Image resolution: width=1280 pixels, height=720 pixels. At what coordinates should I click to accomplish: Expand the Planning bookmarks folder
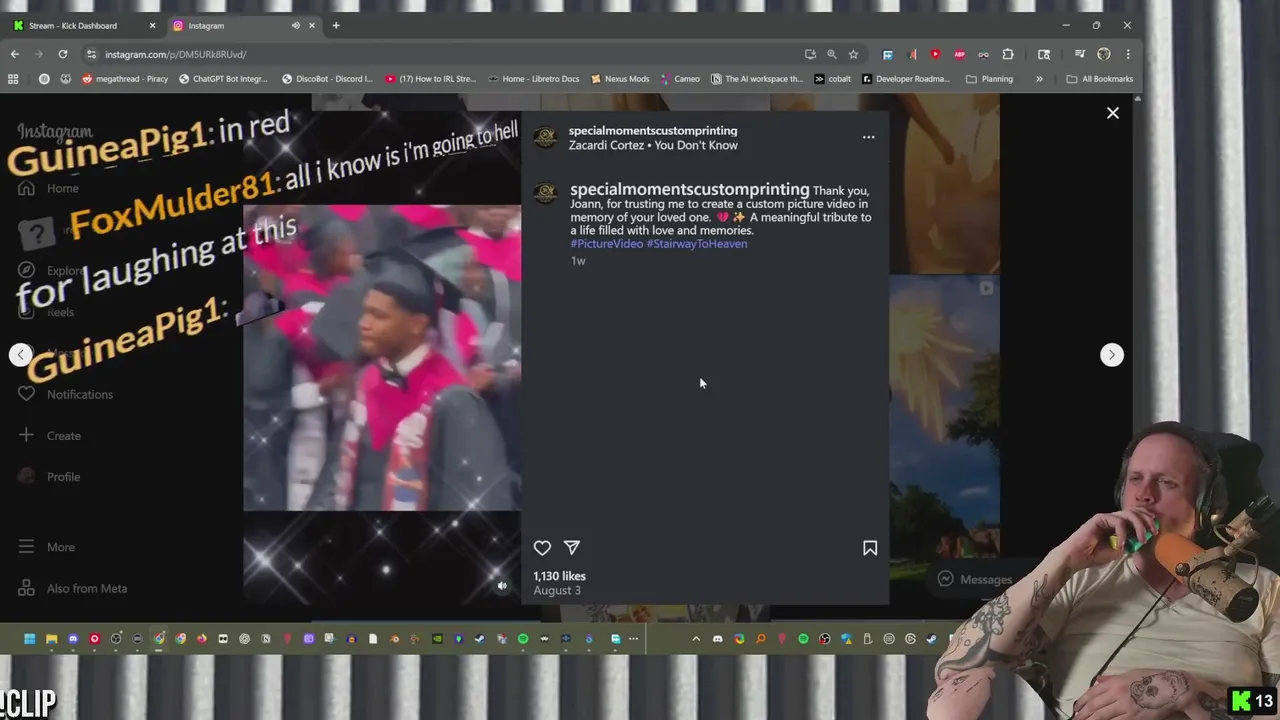point(990,79)
